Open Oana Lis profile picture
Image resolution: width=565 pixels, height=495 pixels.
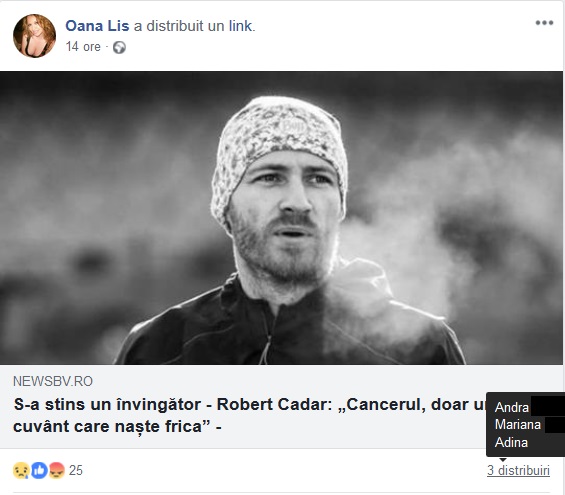(34, 36)
